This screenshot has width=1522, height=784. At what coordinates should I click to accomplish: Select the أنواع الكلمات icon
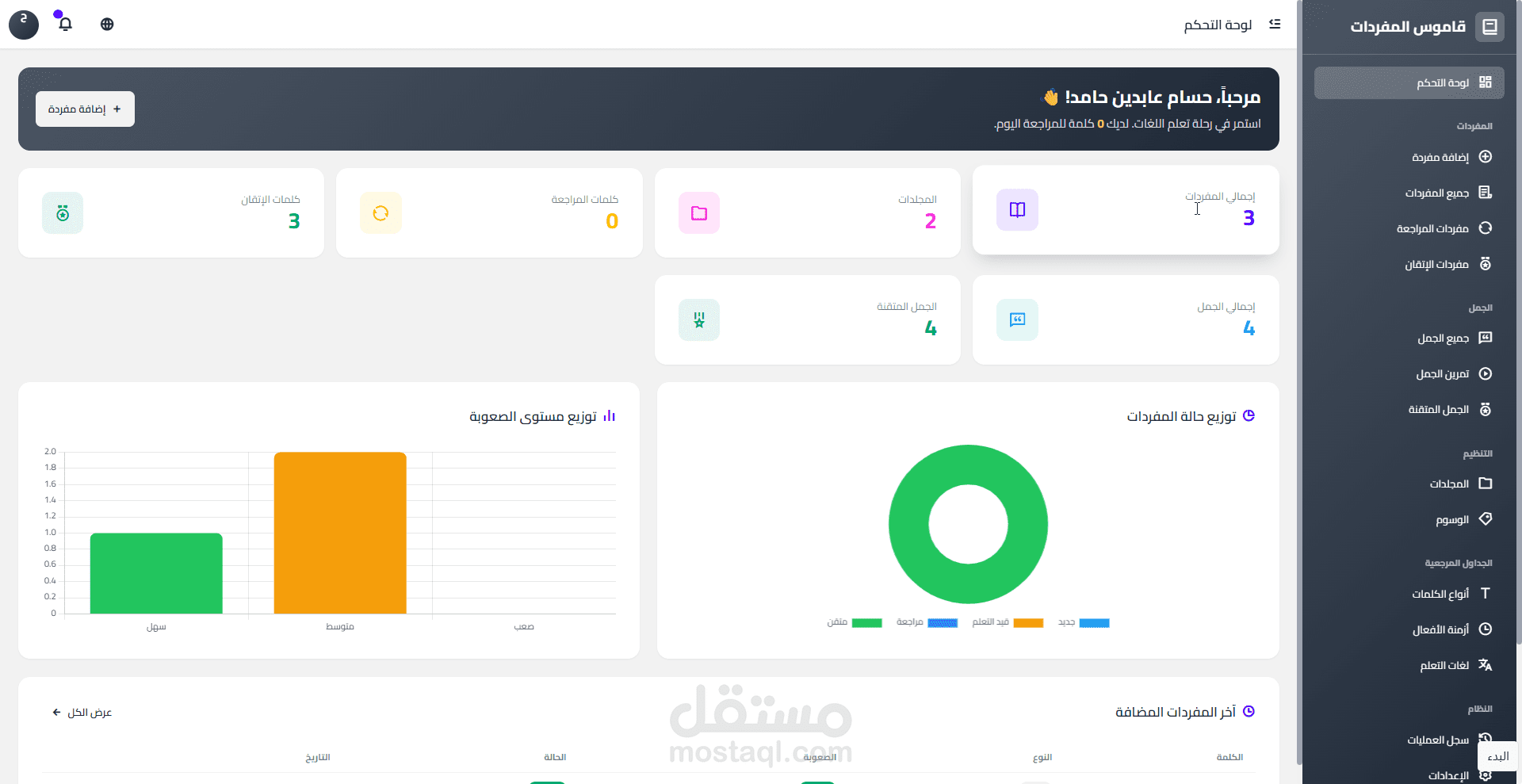pyautogui.click(x=1486, y=593)
